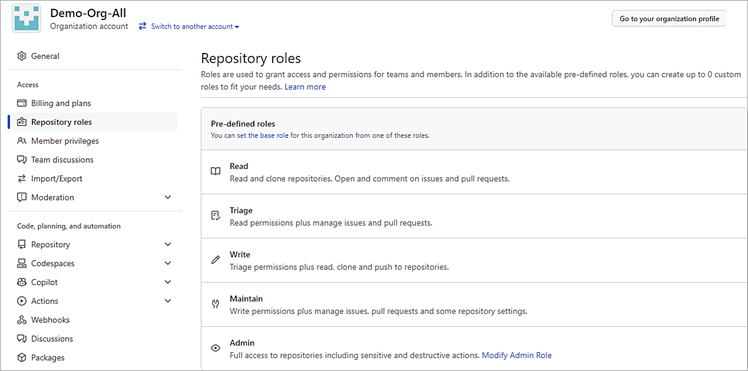The width and height of the screenshot is (748, 371).
Task: Click the General gear icon
Action: (21, 56)
